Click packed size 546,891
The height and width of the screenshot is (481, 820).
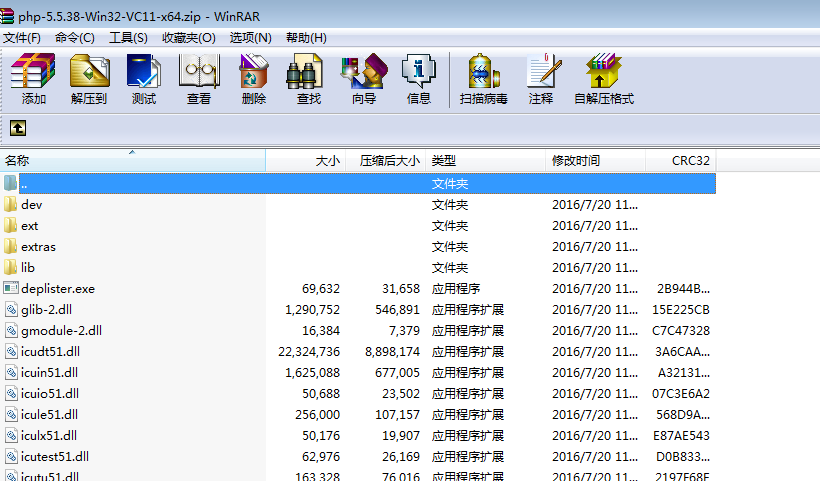click(397, 310)
